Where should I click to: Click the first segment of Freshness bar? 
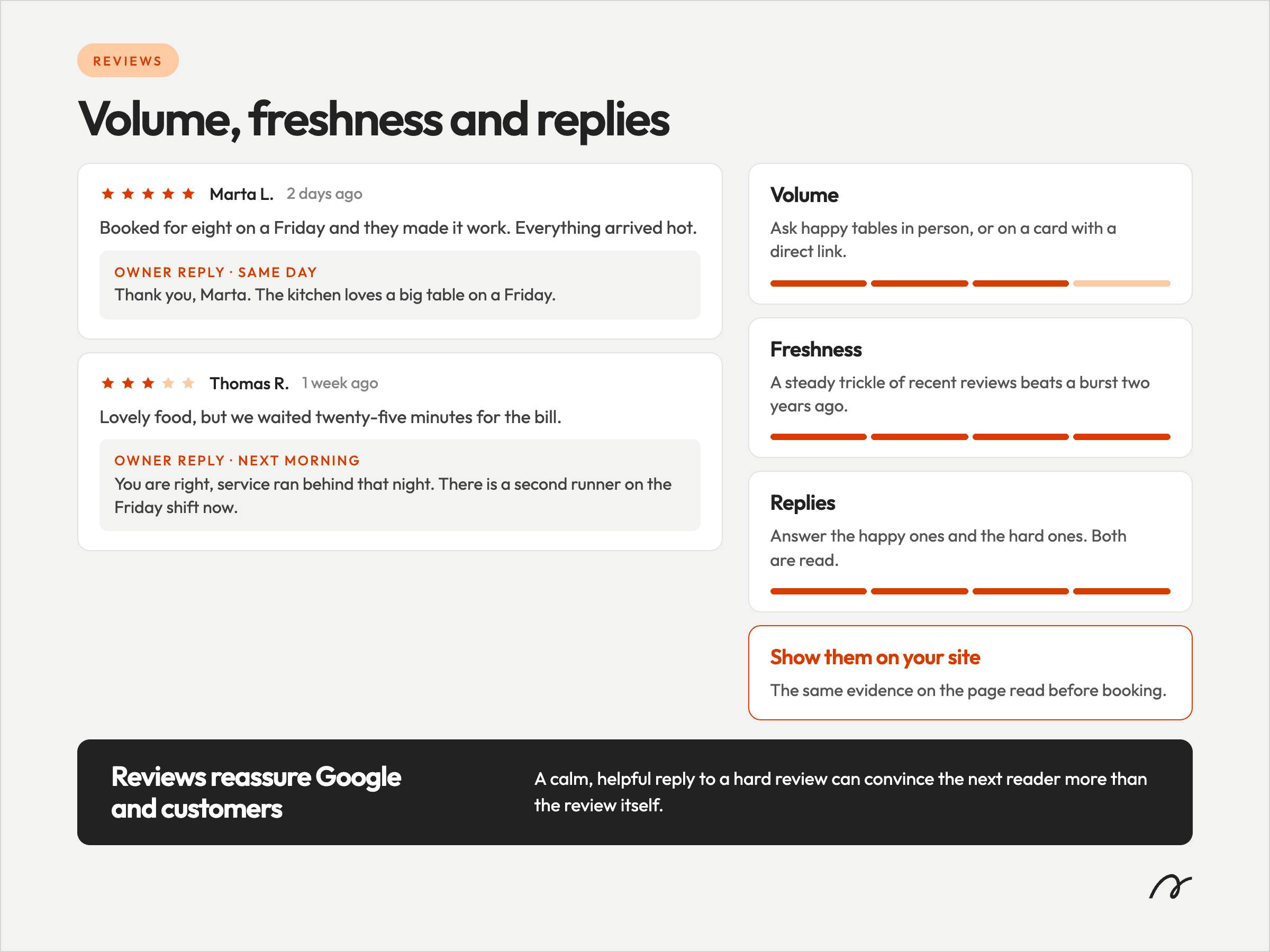pyautogui.click(x=818, y=437)
